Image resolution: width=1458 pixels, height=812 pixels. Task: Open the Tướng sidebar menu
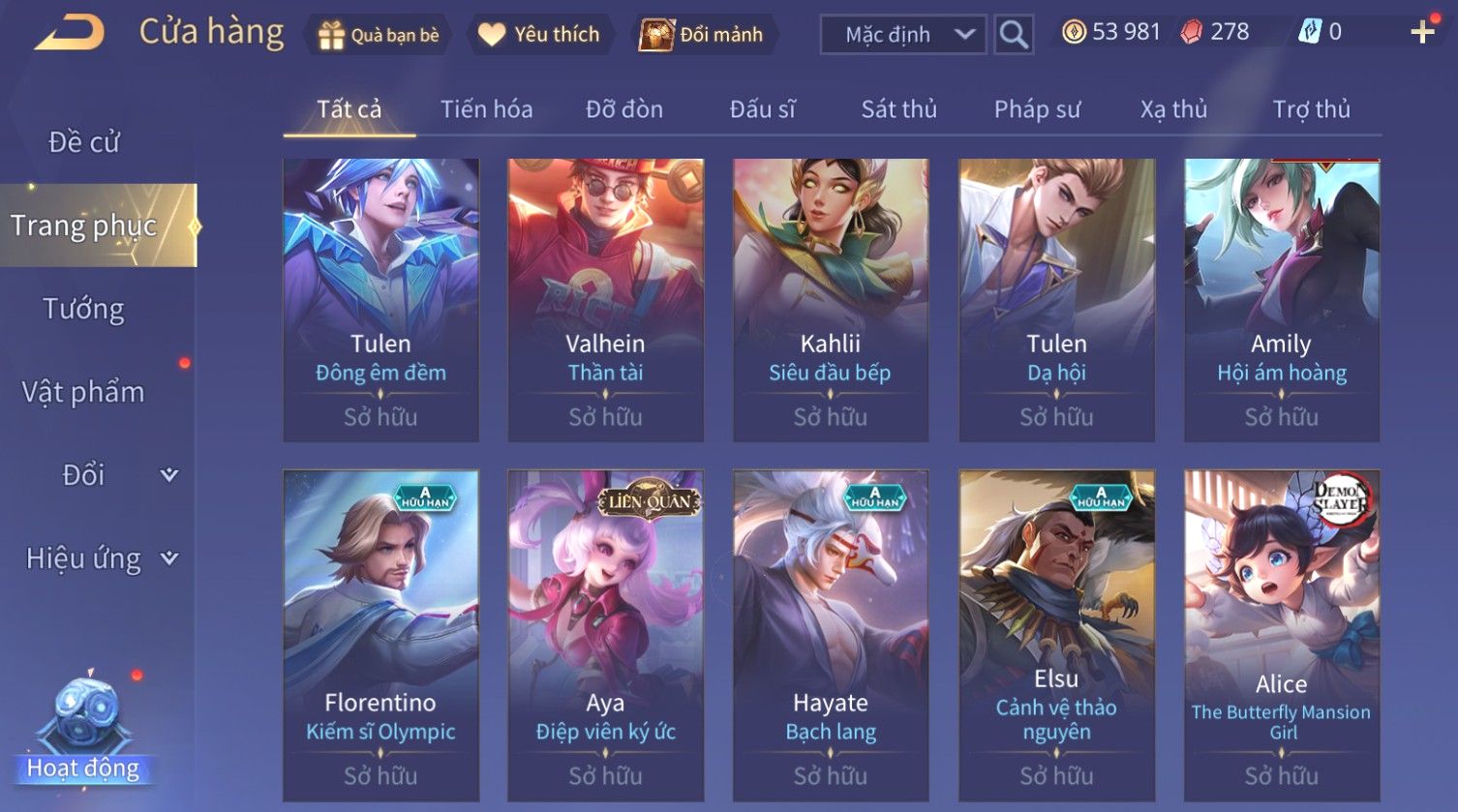tap(84, 309)
